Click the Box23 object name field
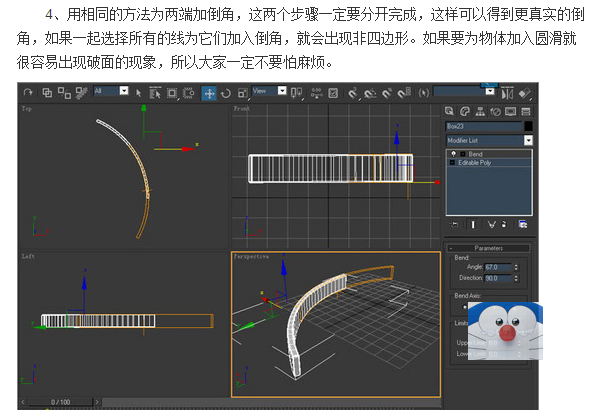Screen dimensions: 593x410 pos(484,126)
